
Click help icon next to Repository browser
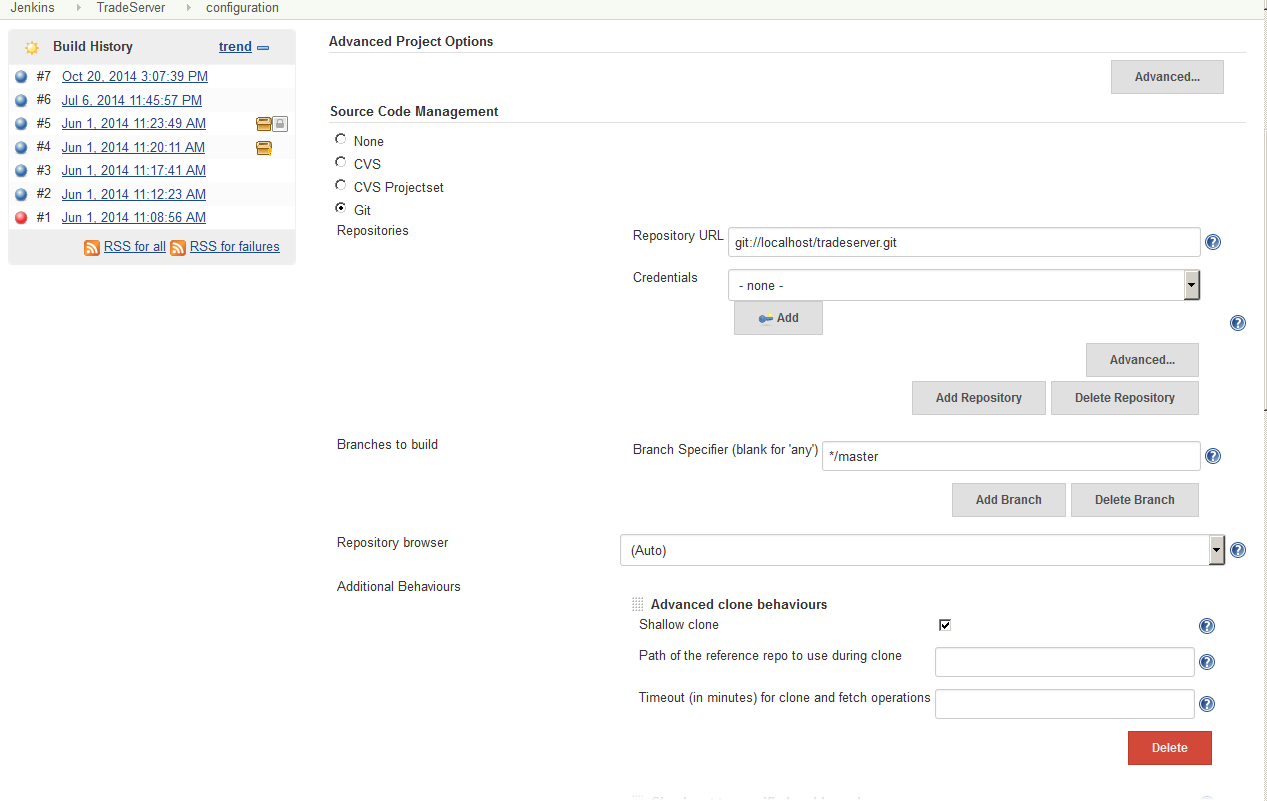coord(1238,550)
